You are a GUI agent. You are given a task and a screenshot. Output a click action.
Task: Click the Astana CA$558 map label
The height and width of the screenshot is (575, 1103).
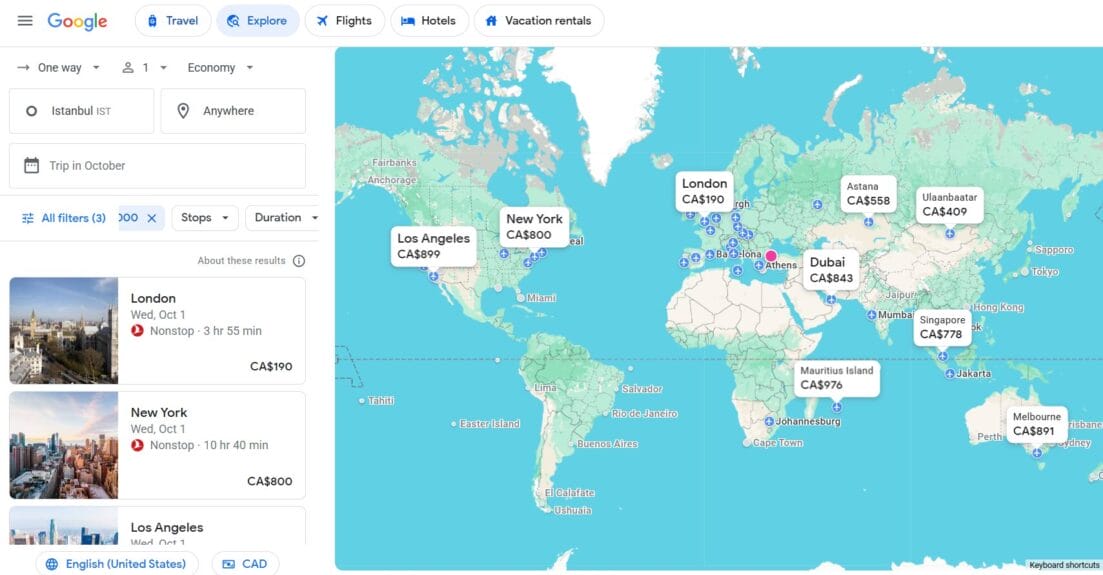tap(868, 194)
